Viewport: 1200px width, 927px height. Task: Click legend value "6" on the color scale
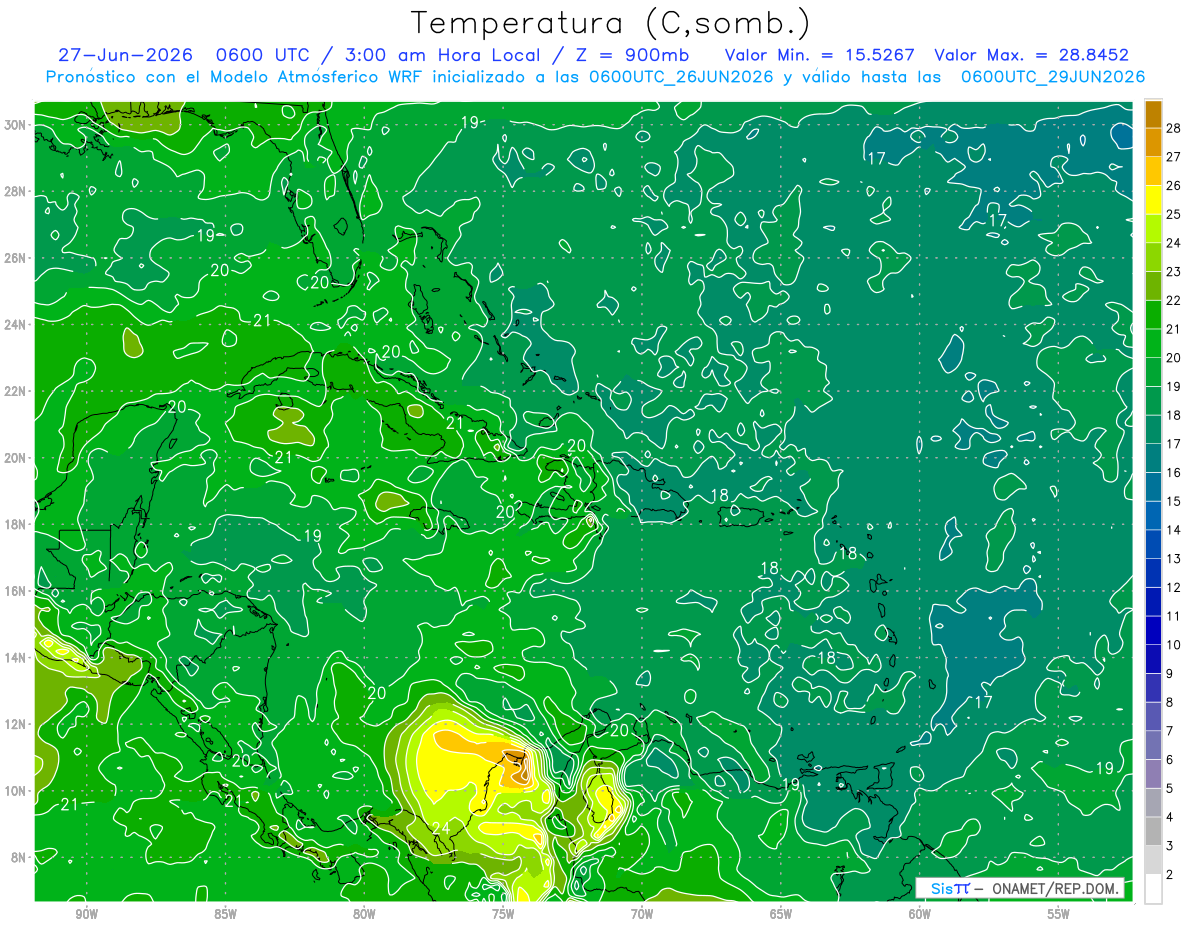1169,760
